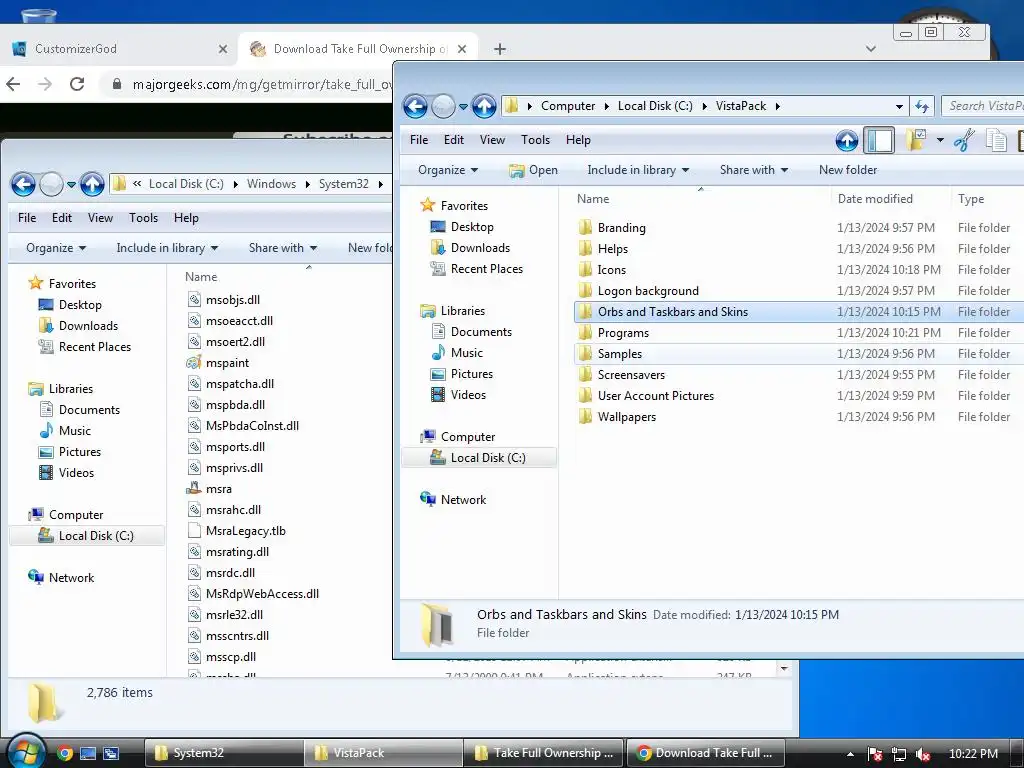Open Network in VistaPack sidebar
This screenshot has height=768, width=1024.
463,500
